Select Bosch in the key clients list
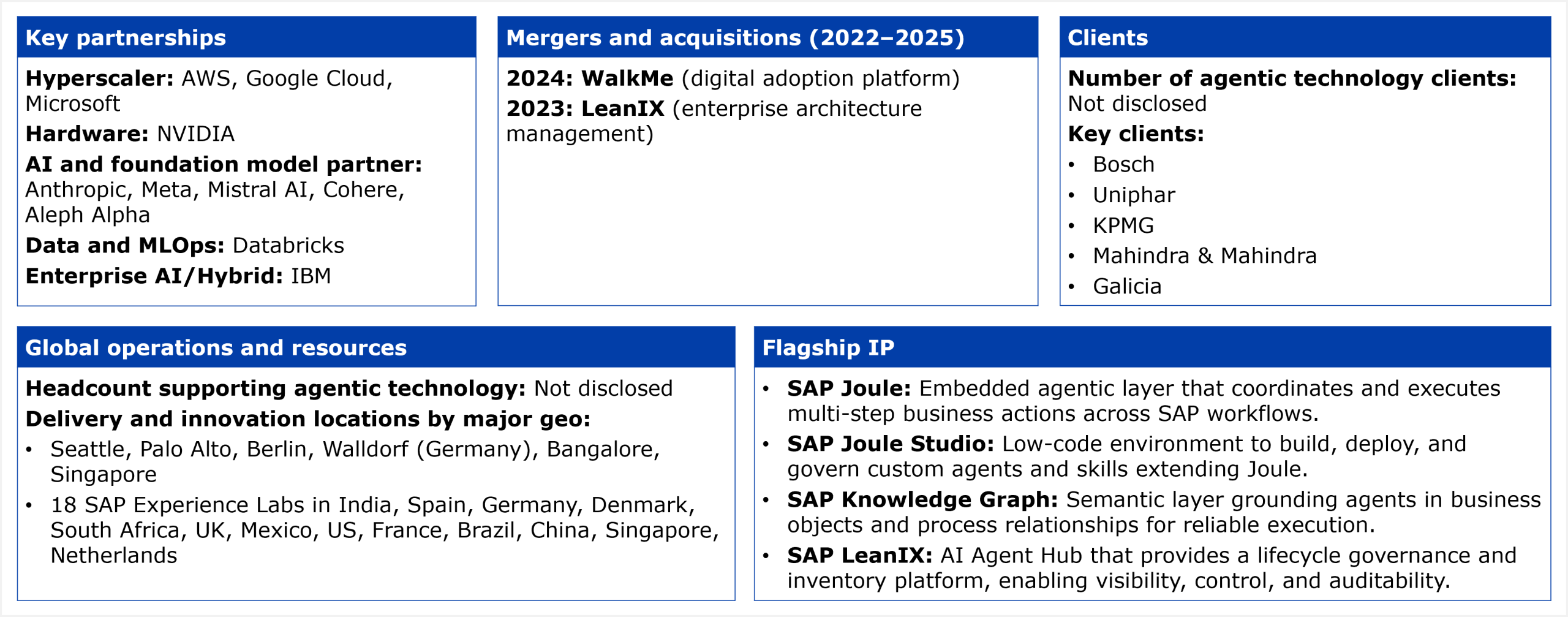This screenshot has width=1568, height=617. click(1123, 164)
